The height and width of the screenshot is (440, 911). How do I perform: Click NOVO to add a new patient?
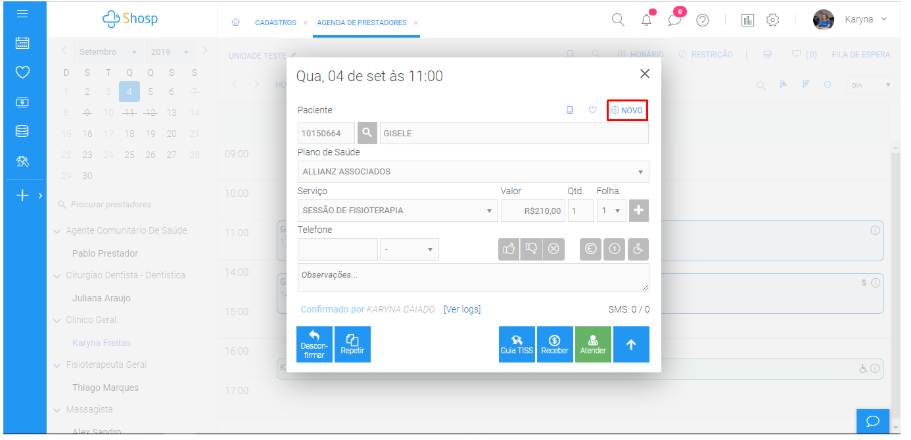[x=627, y=110]
